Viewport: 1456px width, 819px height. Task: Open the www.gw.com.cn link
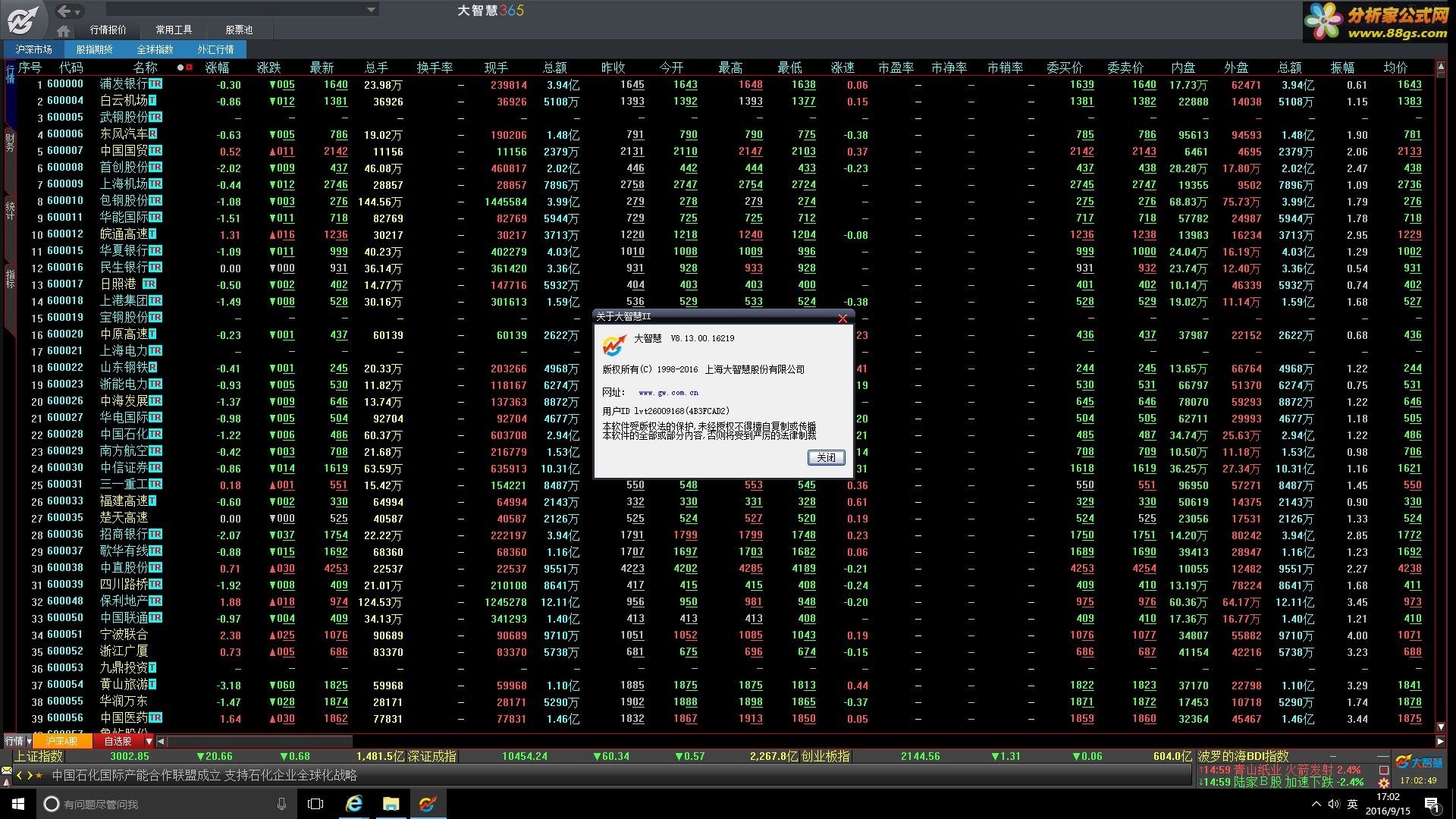(668, 393)
